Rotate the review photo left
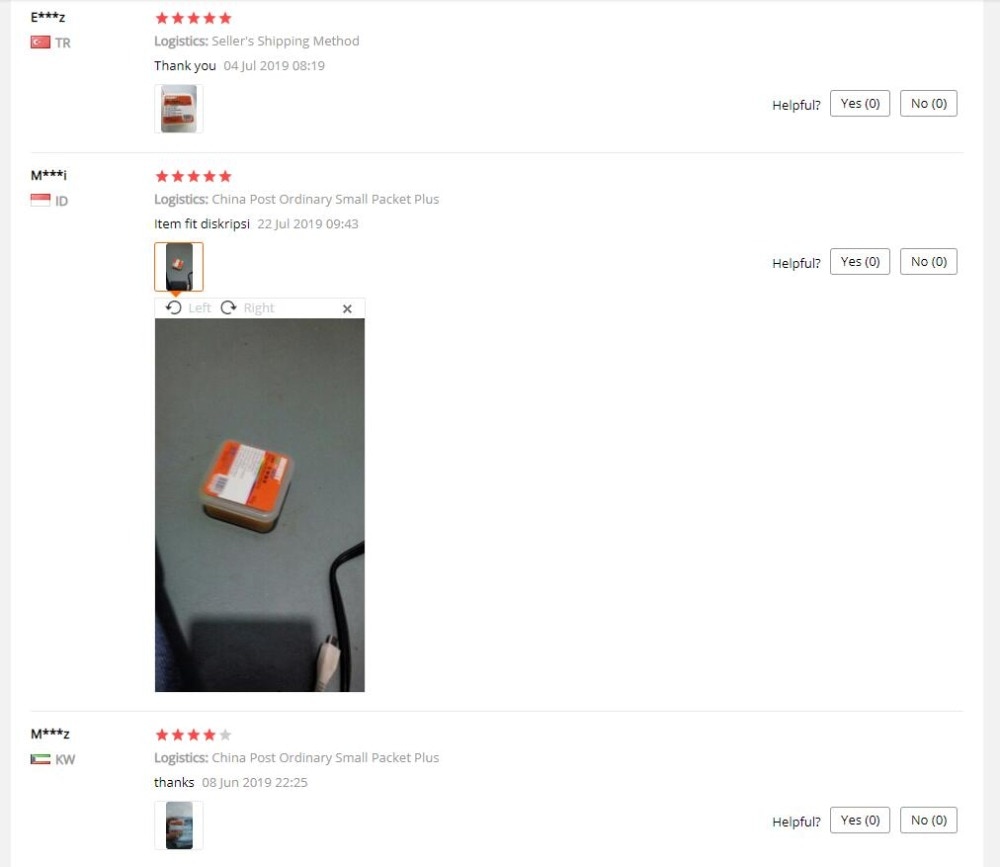1000x867 pixels. click(188, 308)
